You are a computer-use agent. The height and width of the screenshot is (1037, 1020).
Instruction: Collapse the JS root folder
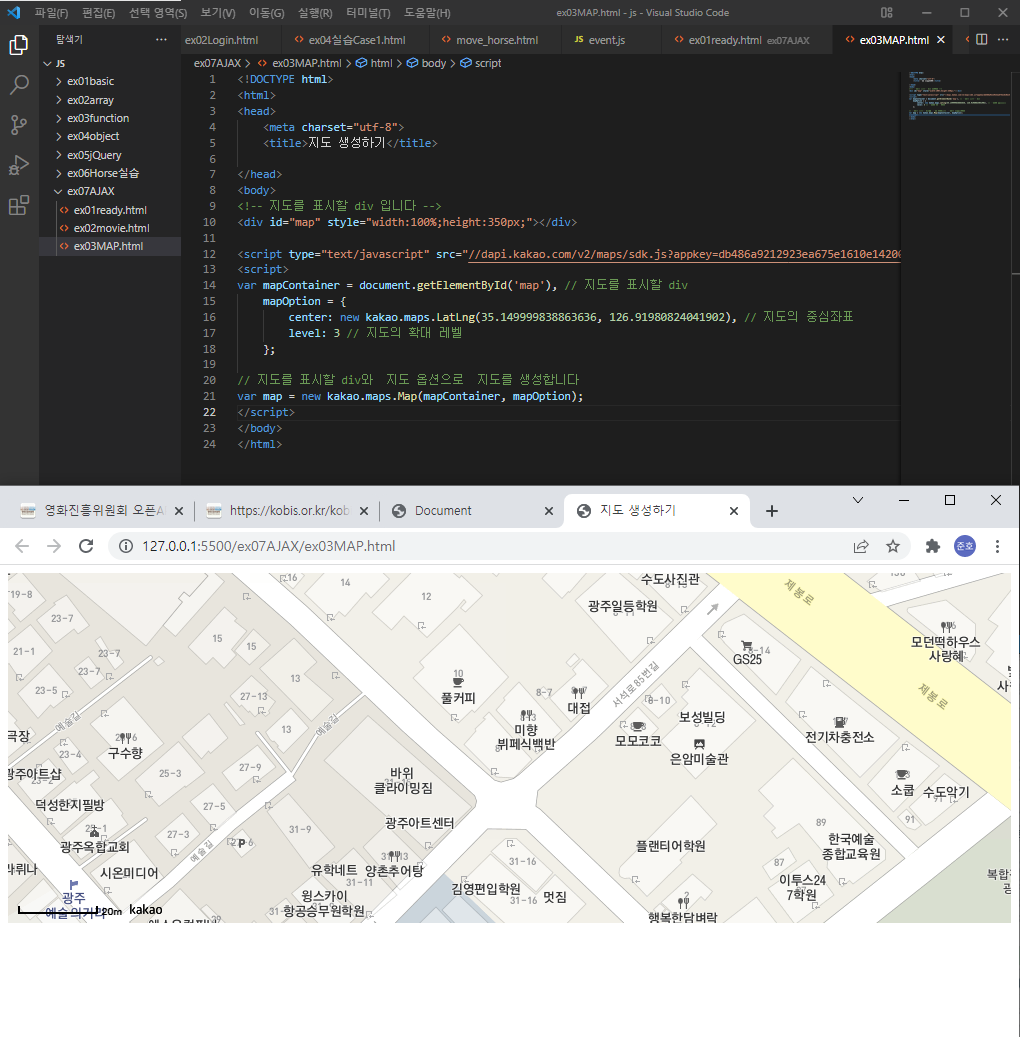click(47, 63)
